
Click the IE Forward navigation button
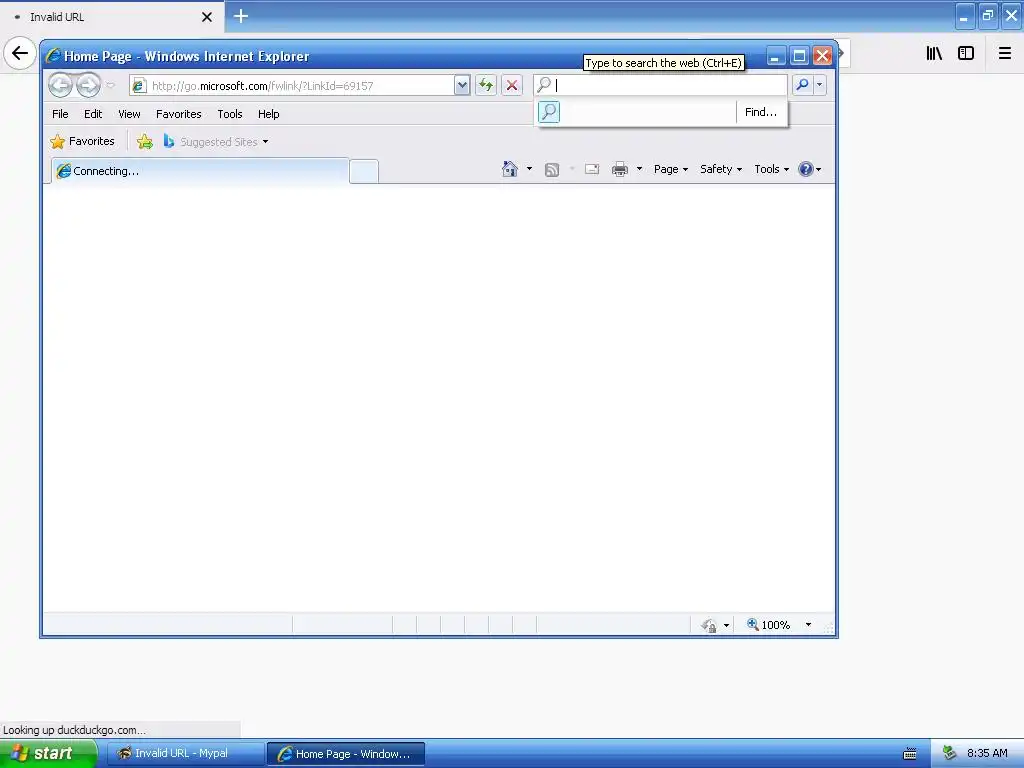(88, 85)
